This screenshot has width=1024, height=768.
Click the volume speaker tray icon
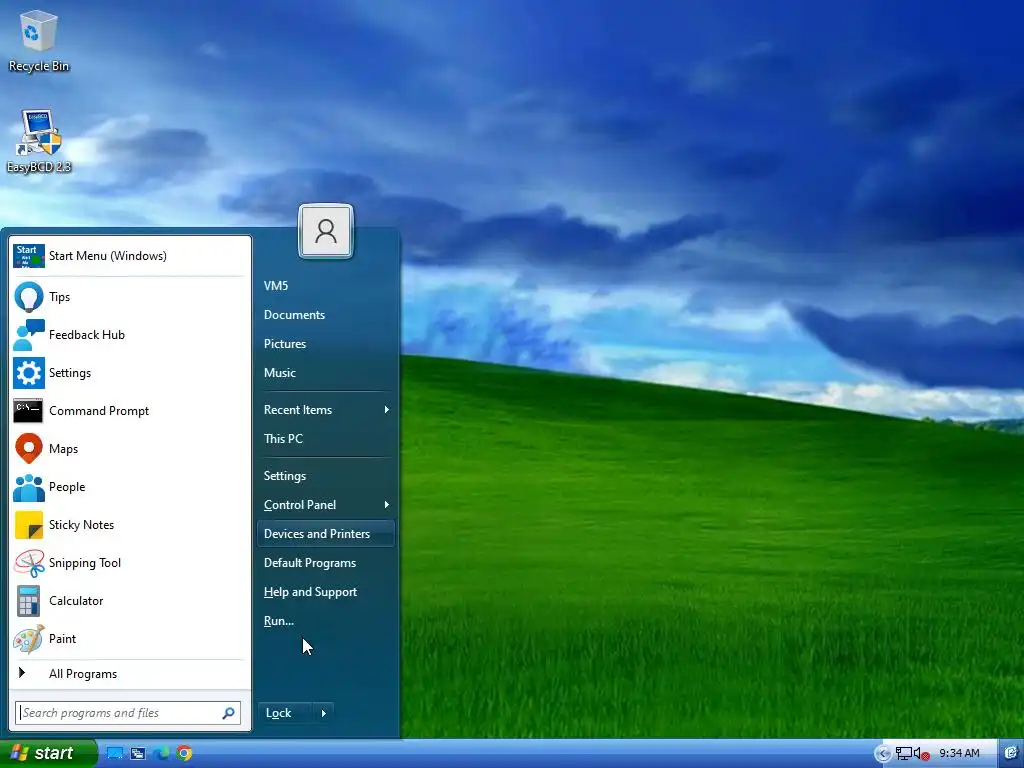921,754
